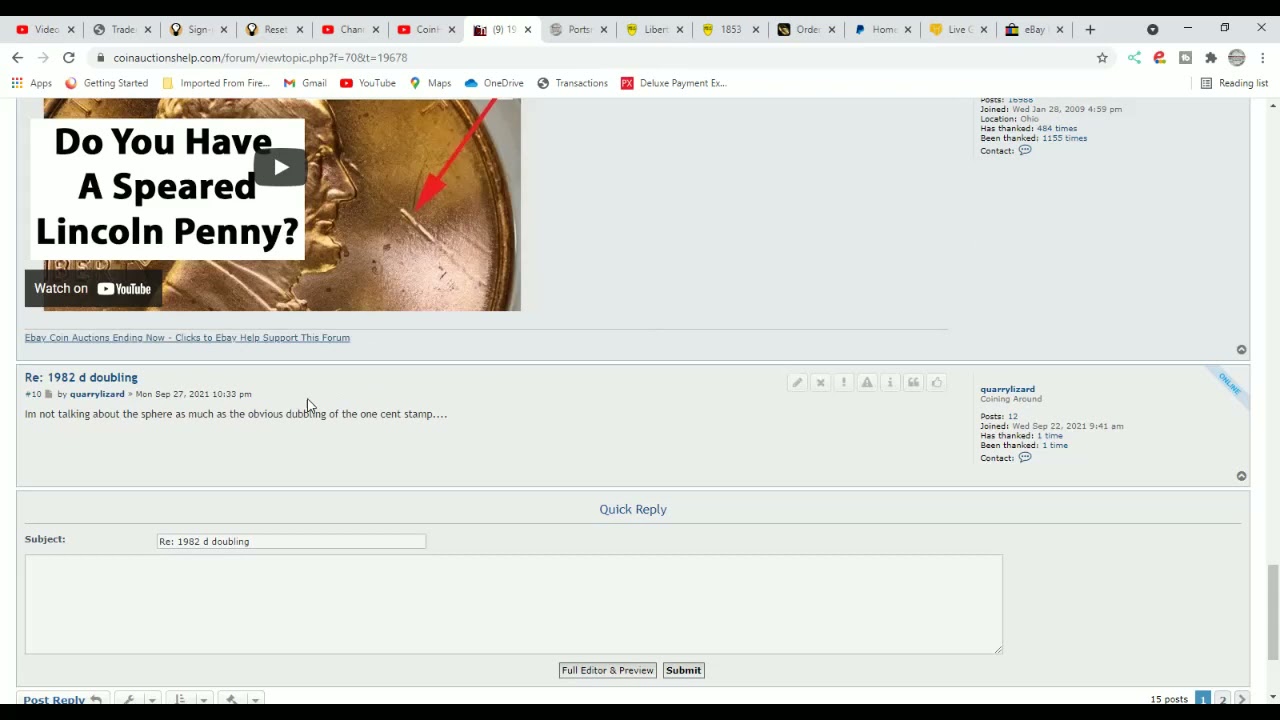Screen dimensions: 1280x720
Task: Edit post using the pencil icon
Action: (797, 382)
